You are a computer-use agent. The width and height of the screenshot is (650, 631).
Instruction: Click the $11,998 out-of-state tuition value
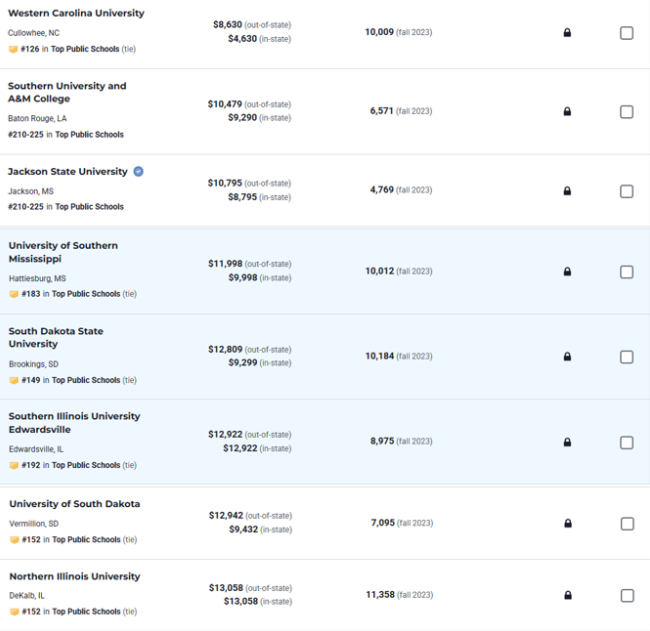tap(225, 264)
